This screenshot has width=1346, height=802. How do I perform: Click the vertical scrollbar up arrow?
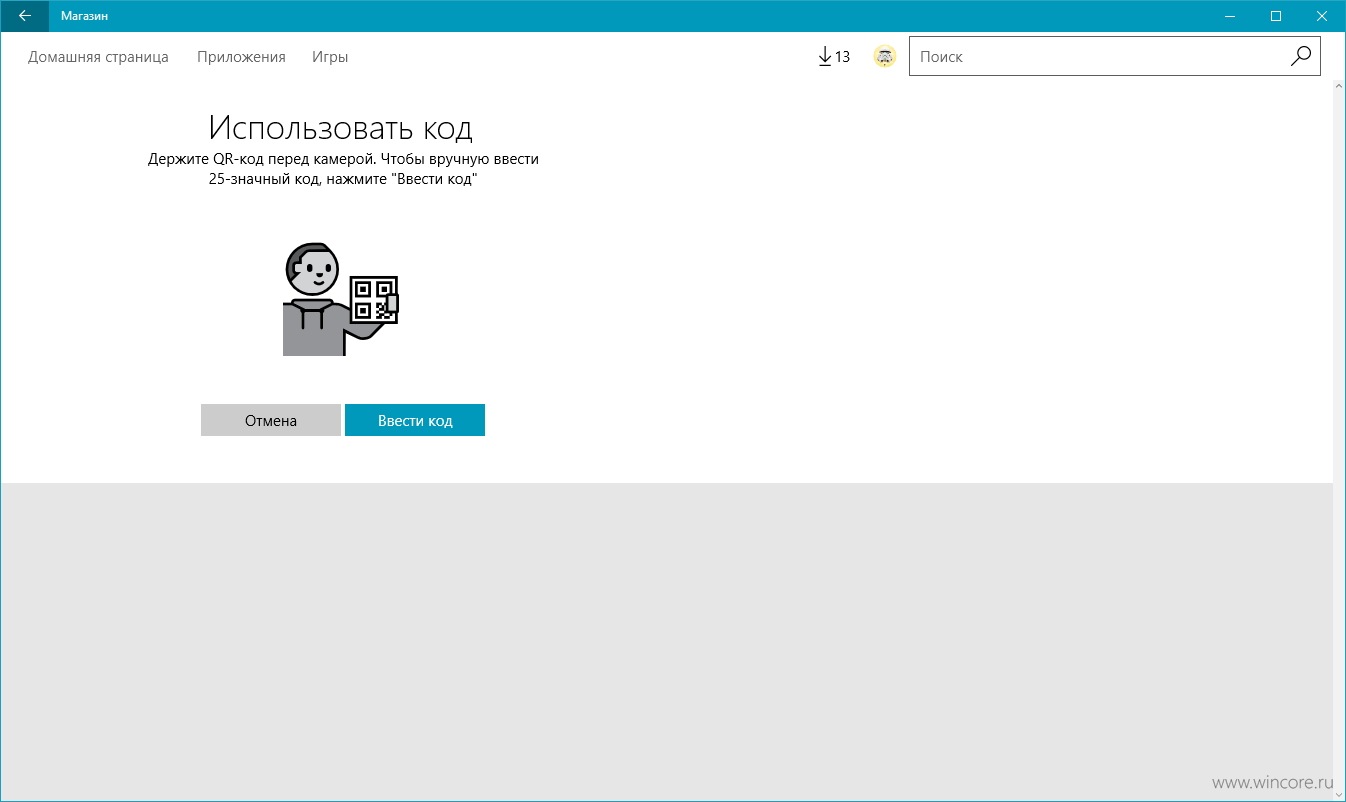click(1339, 87)
